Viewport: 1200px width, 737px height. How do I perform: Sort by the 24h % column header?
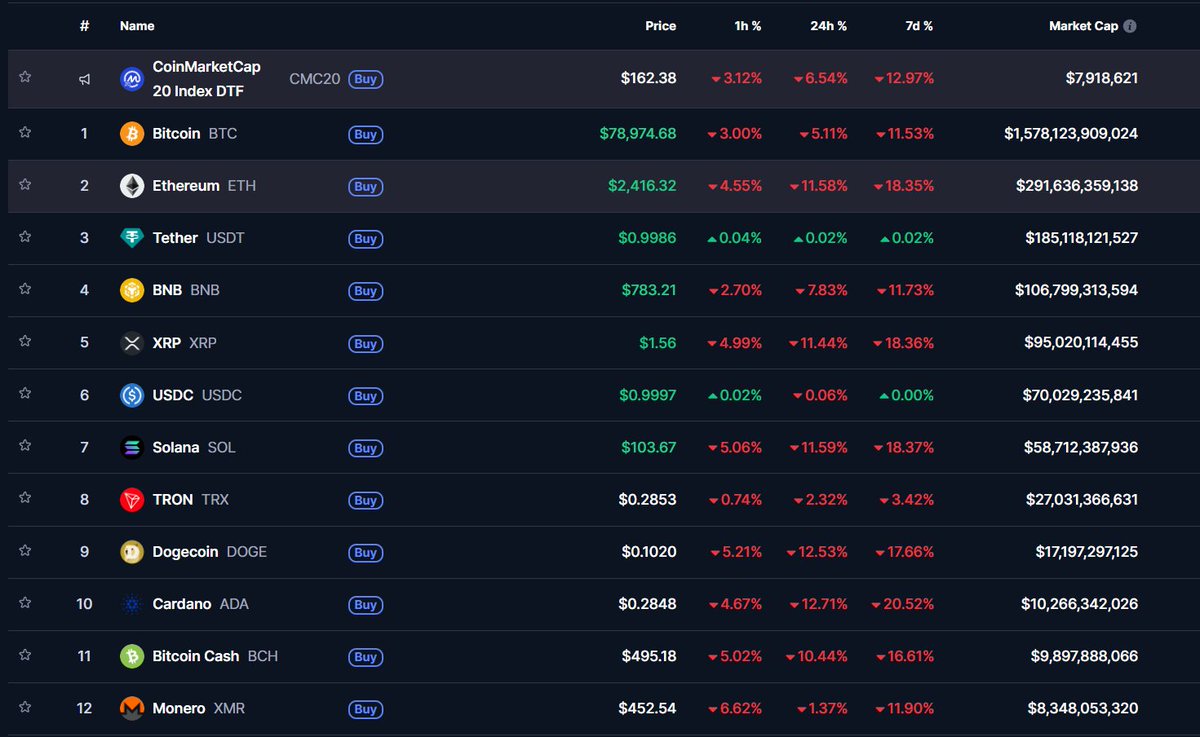click(x=829, y=26)
